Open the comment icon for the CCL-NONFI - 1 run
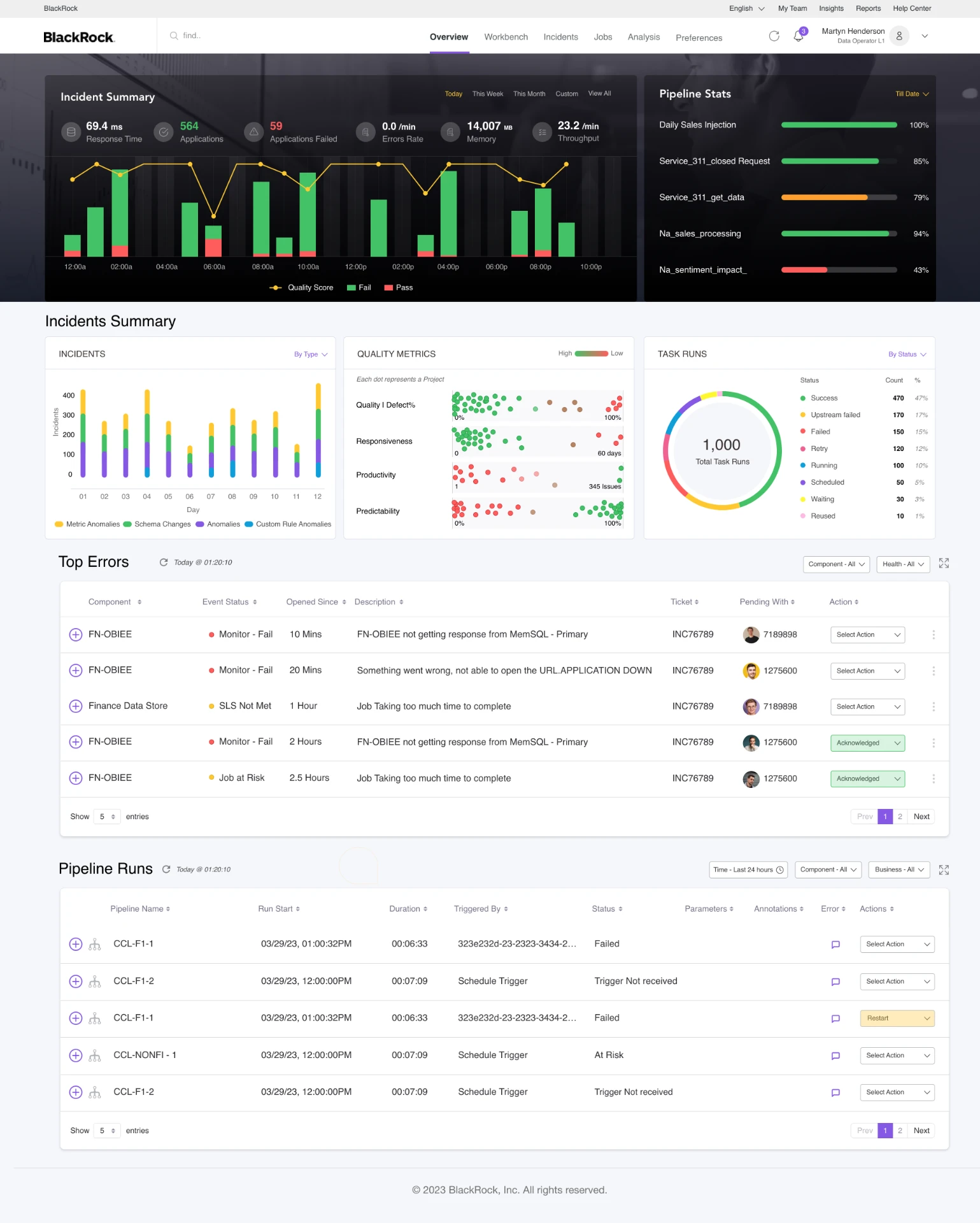Image resolution: width=980 pixels, height=1223 pixels. coord(835,1056)
